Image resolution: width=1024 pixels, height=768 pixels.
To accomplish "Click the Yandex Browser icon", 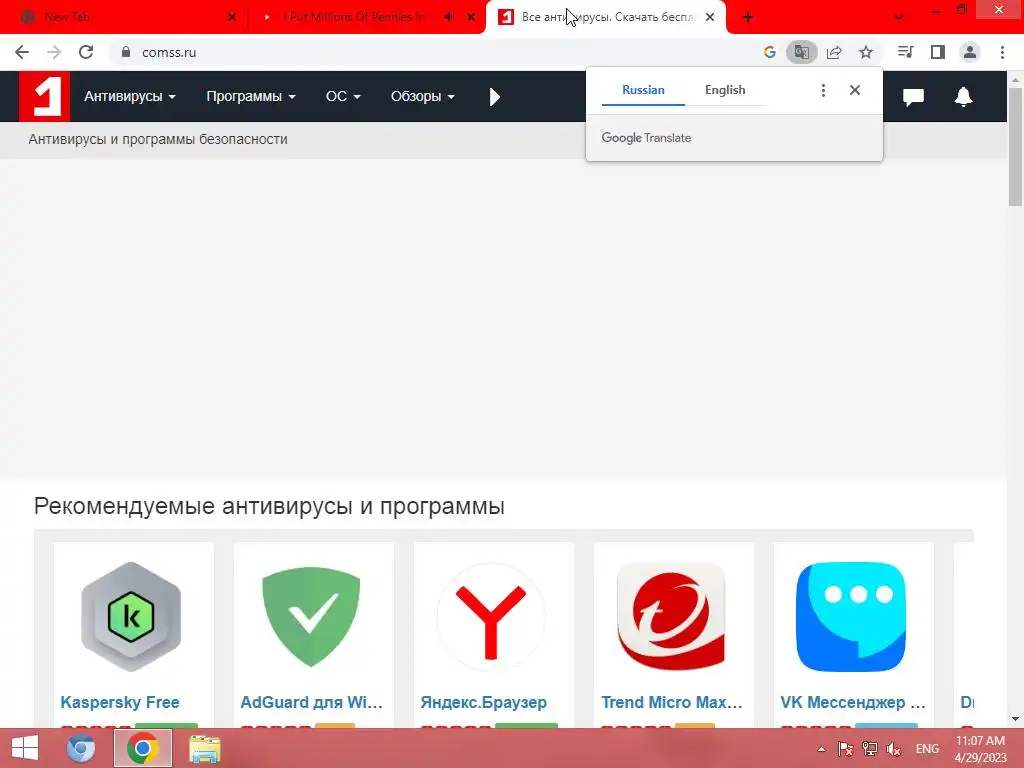I will 491,617.
